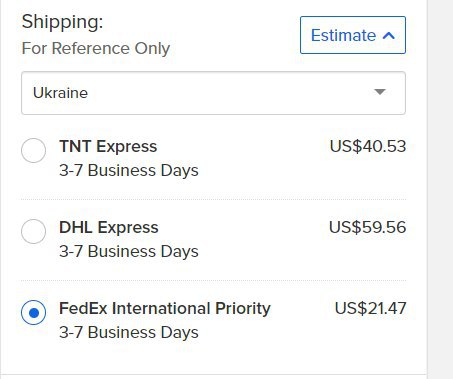453x379 pixels.
Task: Collapse the shipping Estimate button
Action: [x=353, y=35]
